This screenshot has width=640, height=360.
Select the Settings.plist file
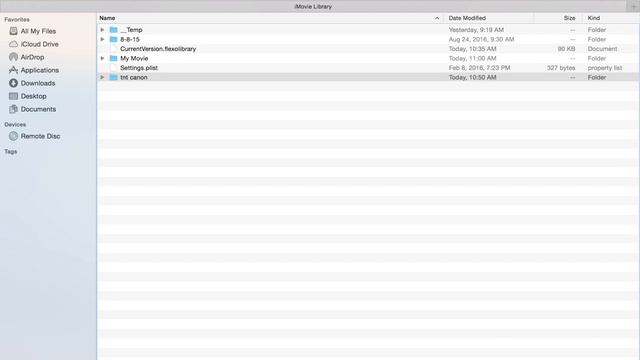pos(139,68)
